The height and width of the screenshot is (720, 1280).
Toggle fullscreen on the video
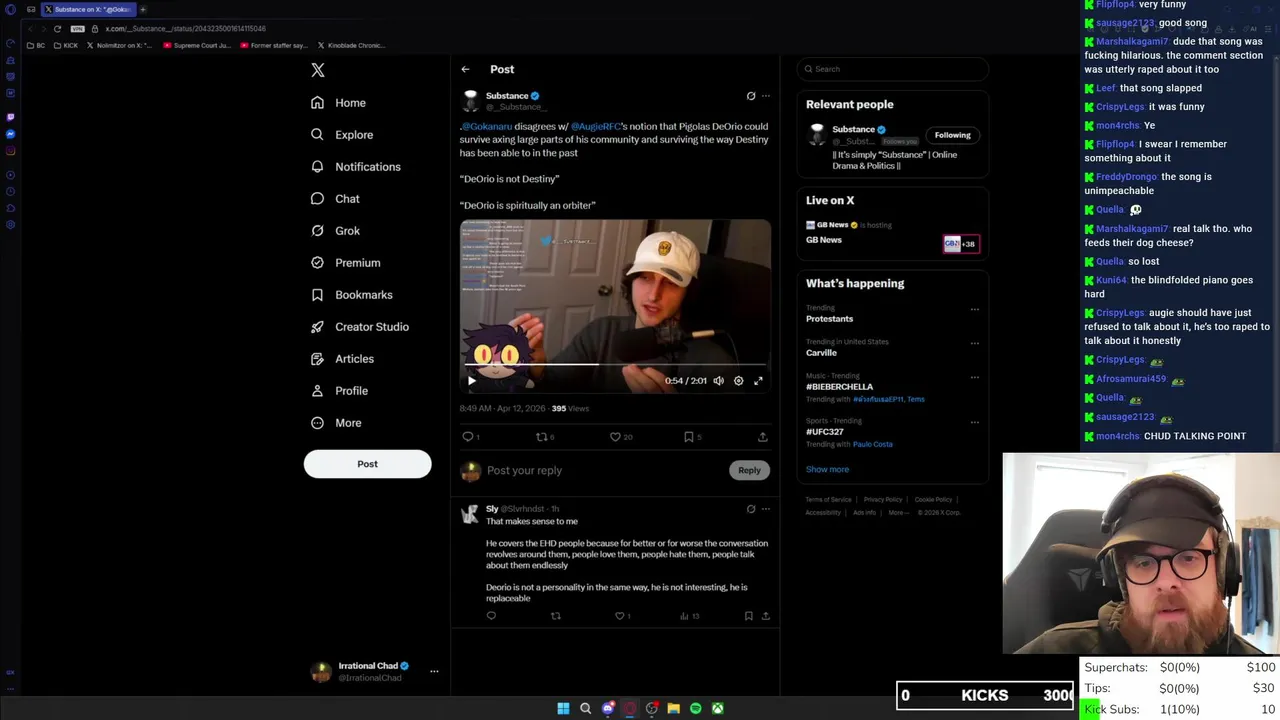[758, 381]
